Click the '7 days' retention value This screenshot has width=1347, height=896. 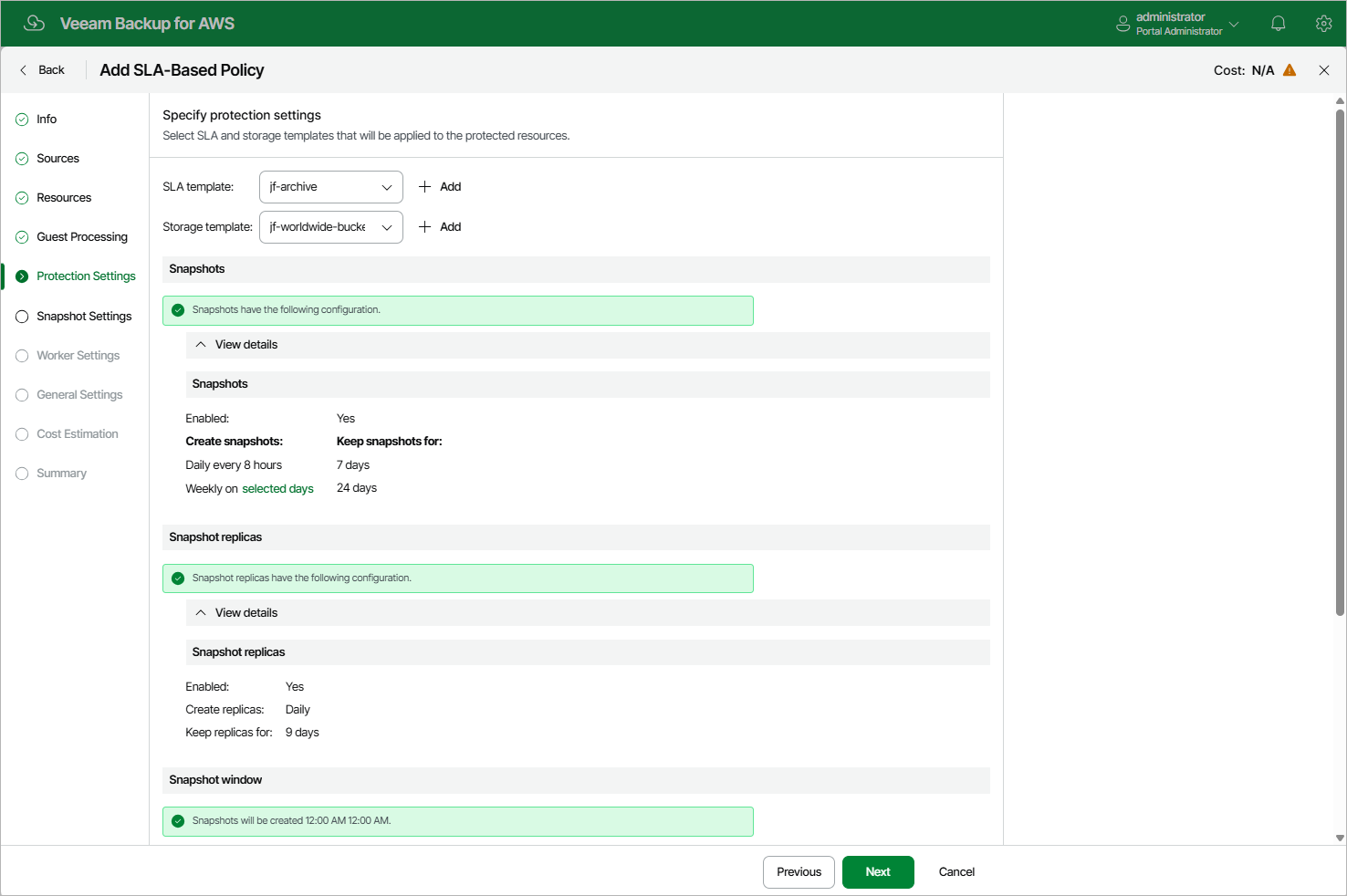(x=353, y=465)
